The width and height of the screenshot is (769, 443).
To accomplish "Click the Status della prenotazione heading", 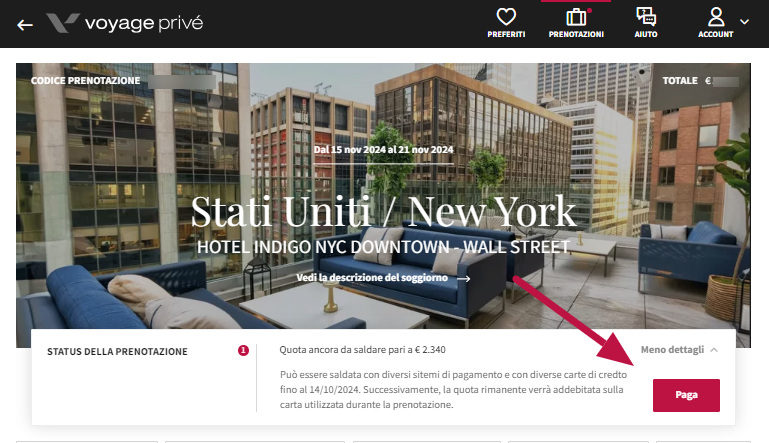I will pyautogui.click(x=117, y=352).
